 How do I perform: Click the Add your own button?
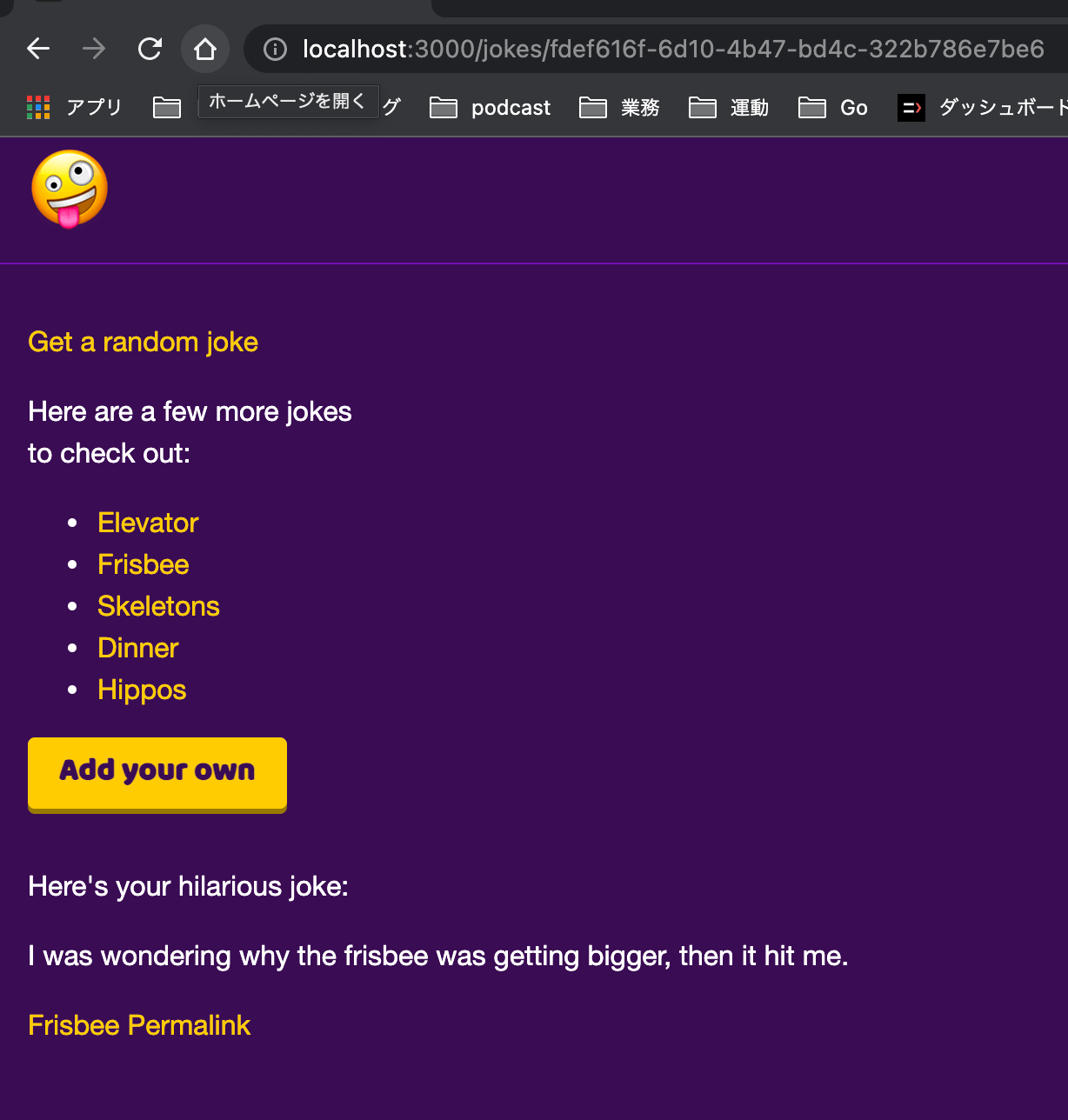coord(157,775)
